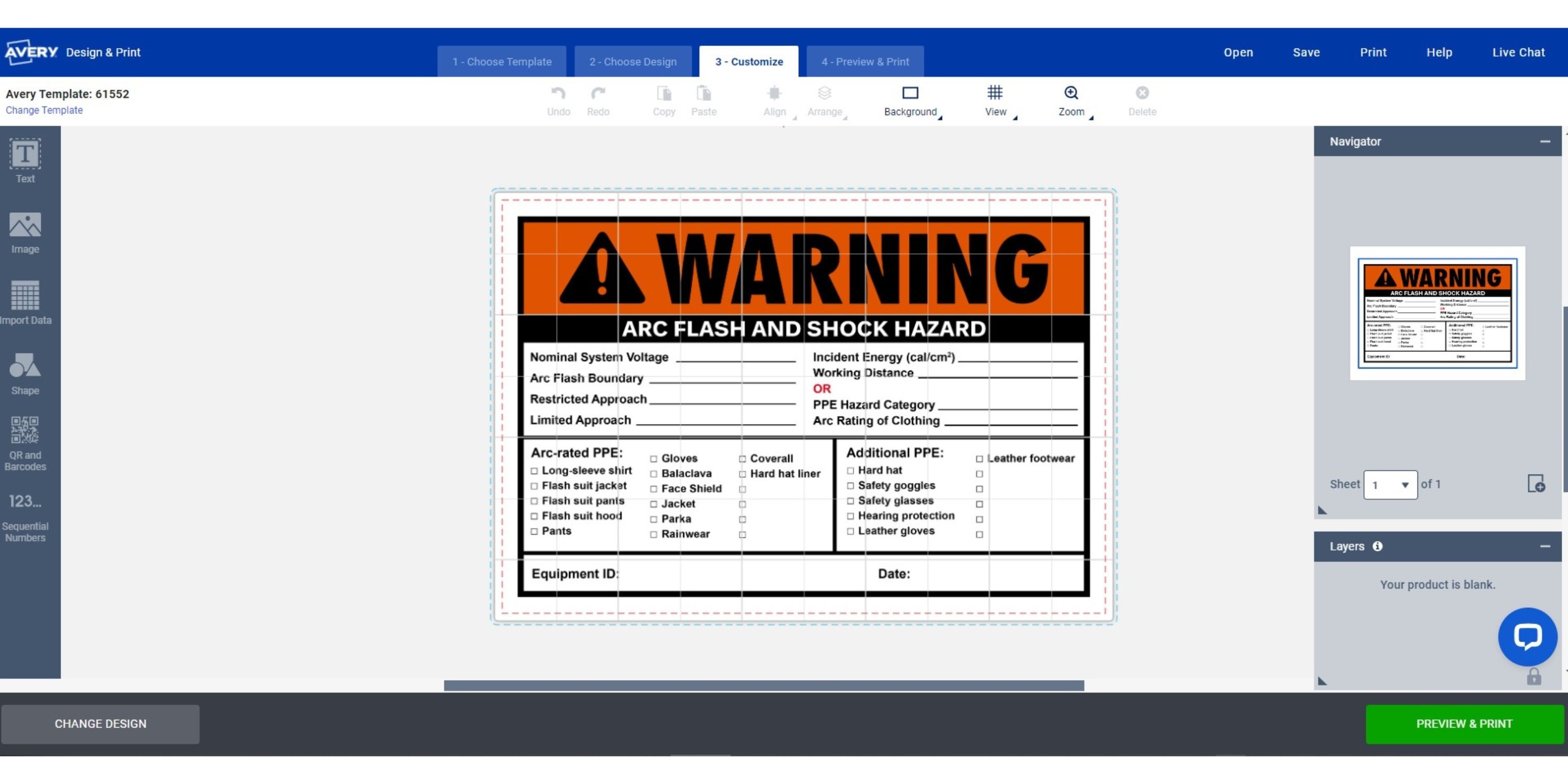Viewport: 1568px width, 784px height.
Task: Open the Sheet number dropdown
Action: click(1390, 485)
